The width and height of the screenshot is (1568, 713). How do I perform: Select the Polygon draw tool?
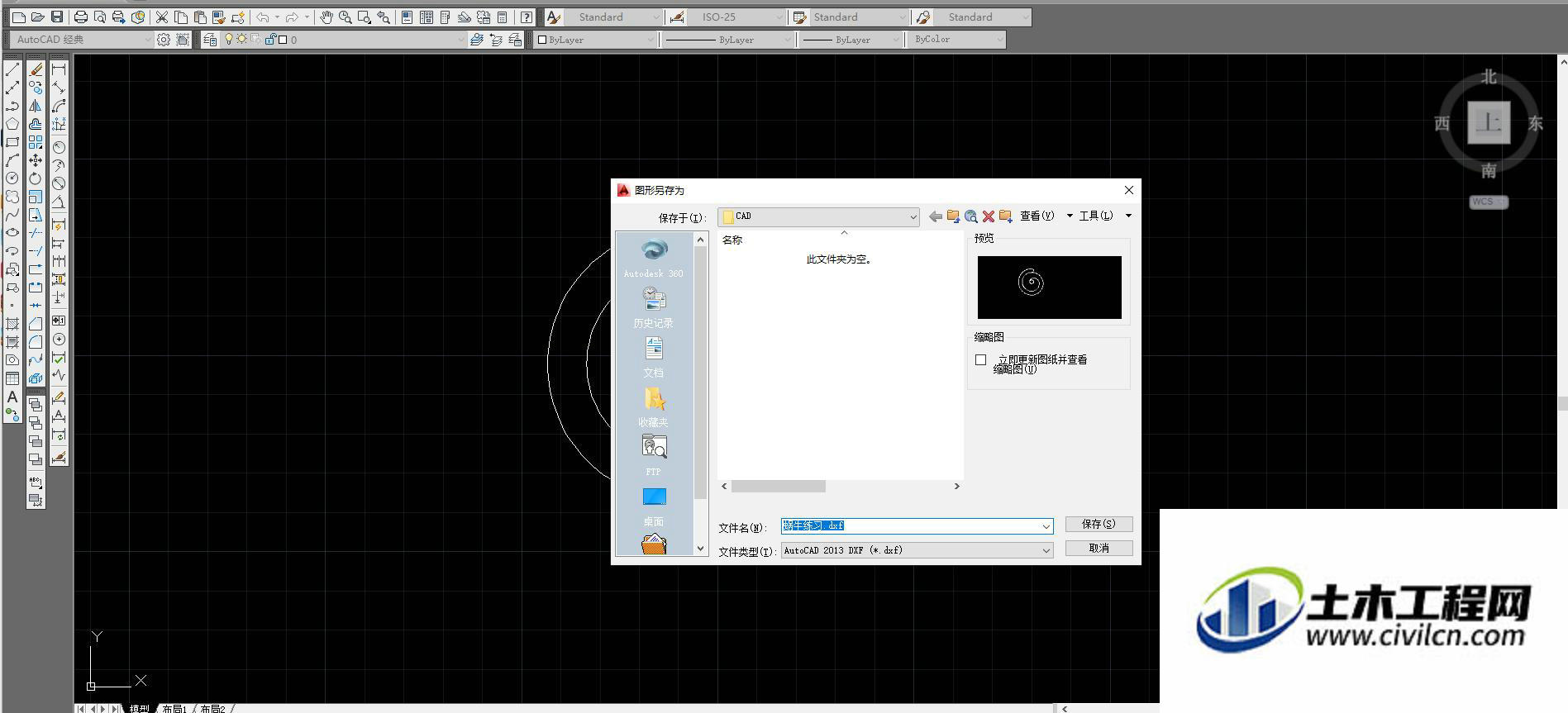(12, 124)
